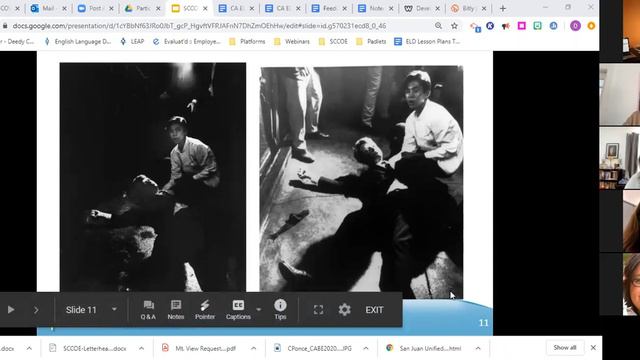This screenshot has height=360, width=640.
Task: Activate the laser Pointer
Action: point(205,310)
